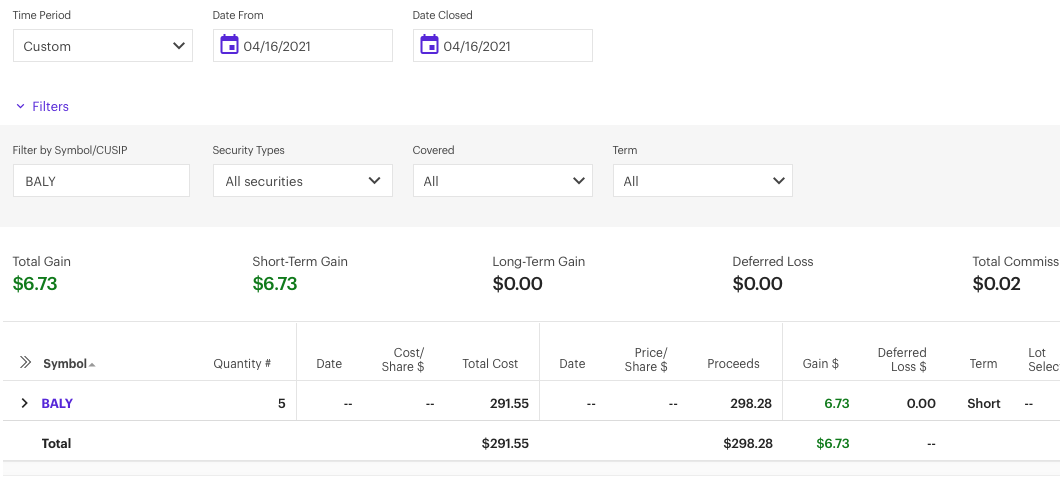The image size is (1060, 489).
Task: Open the Security Types dropdown
Action: 302,181
